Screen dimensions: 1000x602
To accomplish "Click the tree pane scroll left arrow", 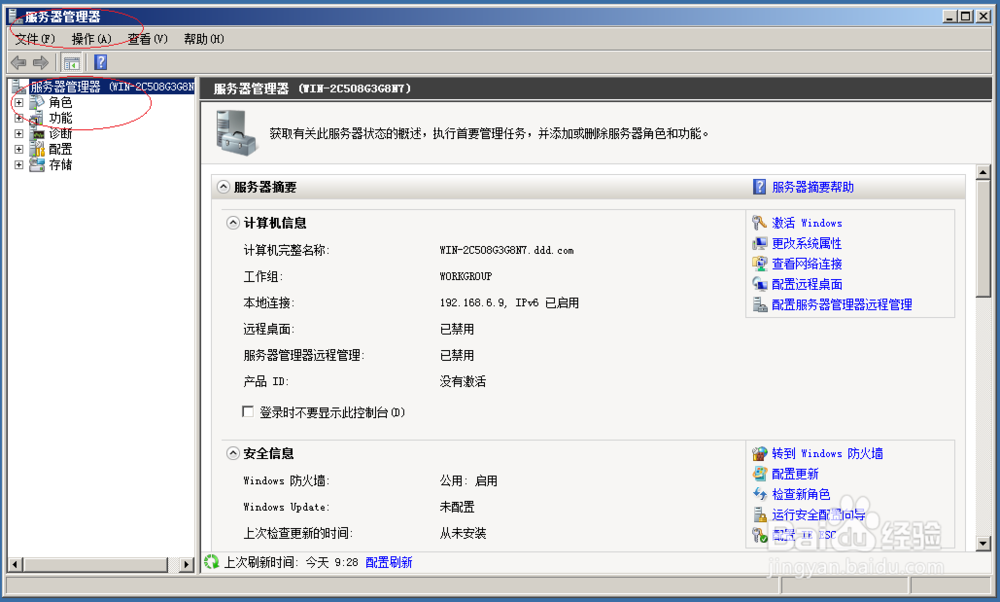I will tap(17, 564).
